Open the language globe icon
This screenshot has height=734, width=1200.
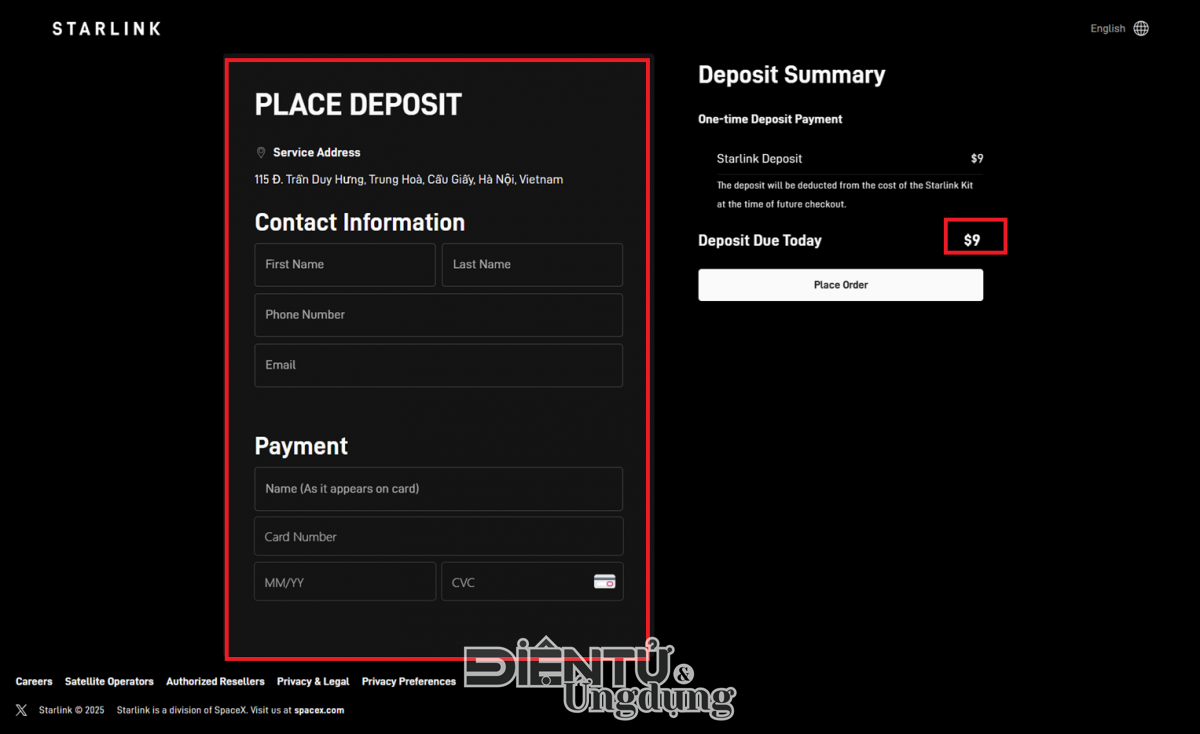click(x=1141, y=28)
